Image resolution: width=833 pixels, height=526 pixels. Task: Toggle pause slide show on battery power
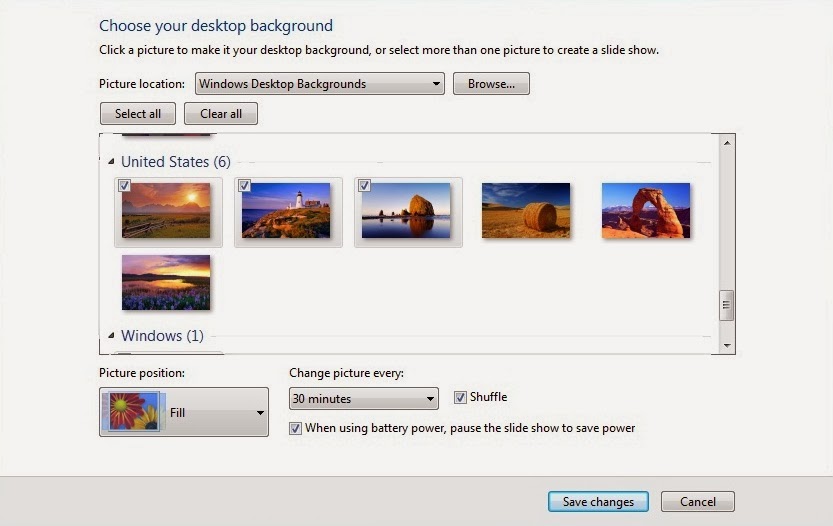coord(295,428)
